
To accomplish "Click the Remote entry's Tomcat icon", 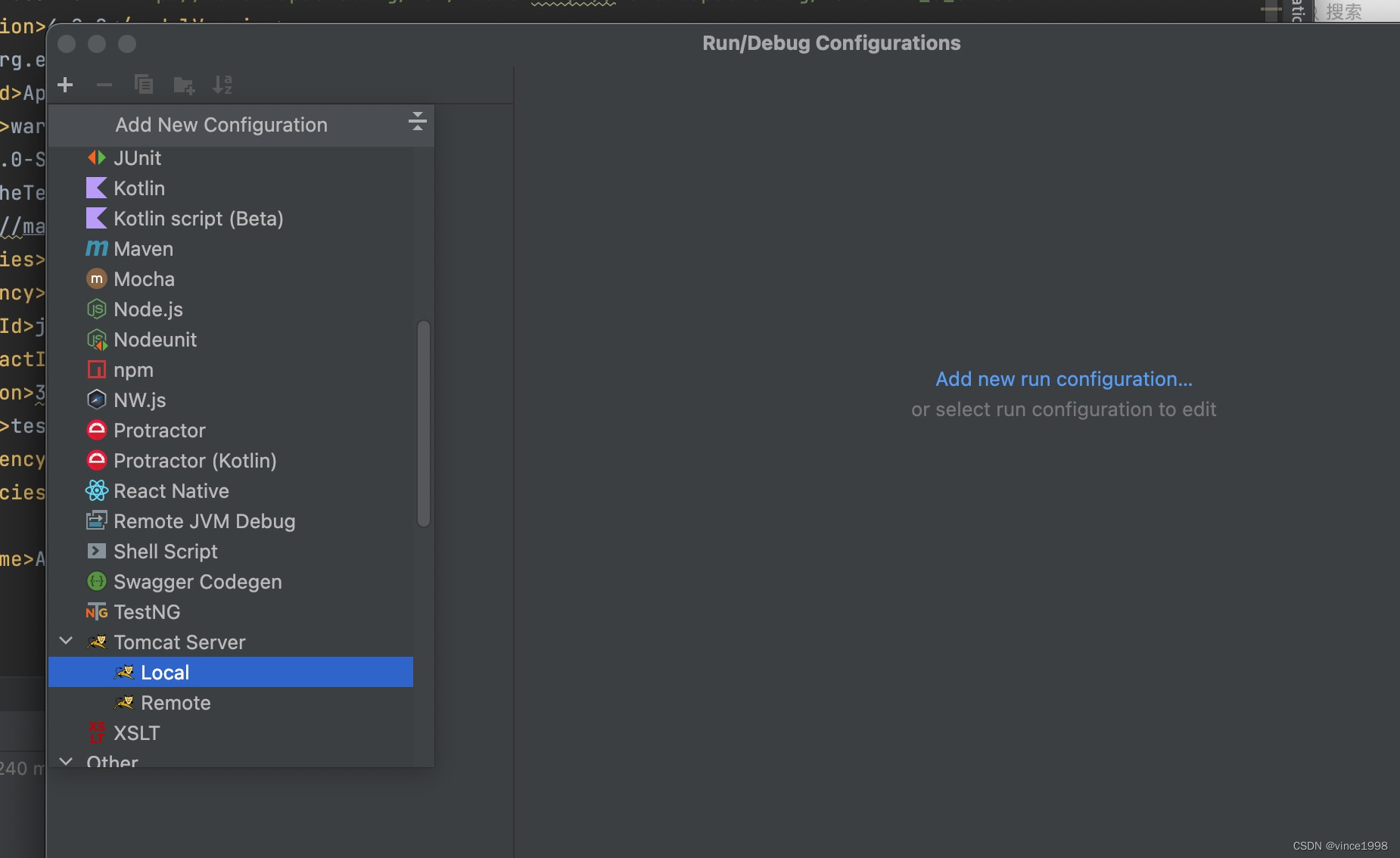I will pos(124,702).
